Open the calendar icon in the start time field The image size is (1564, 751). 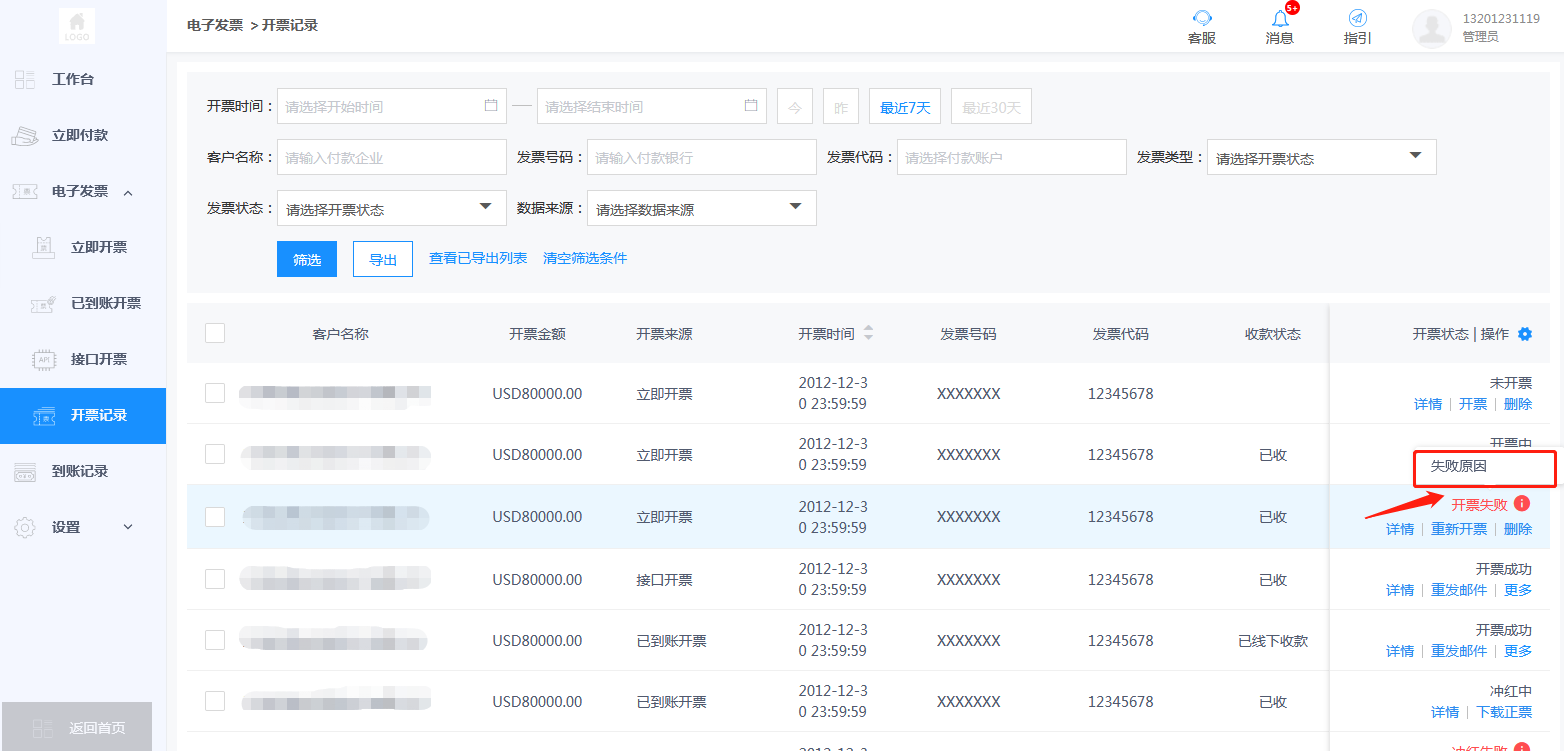click(x=491, y=105)
